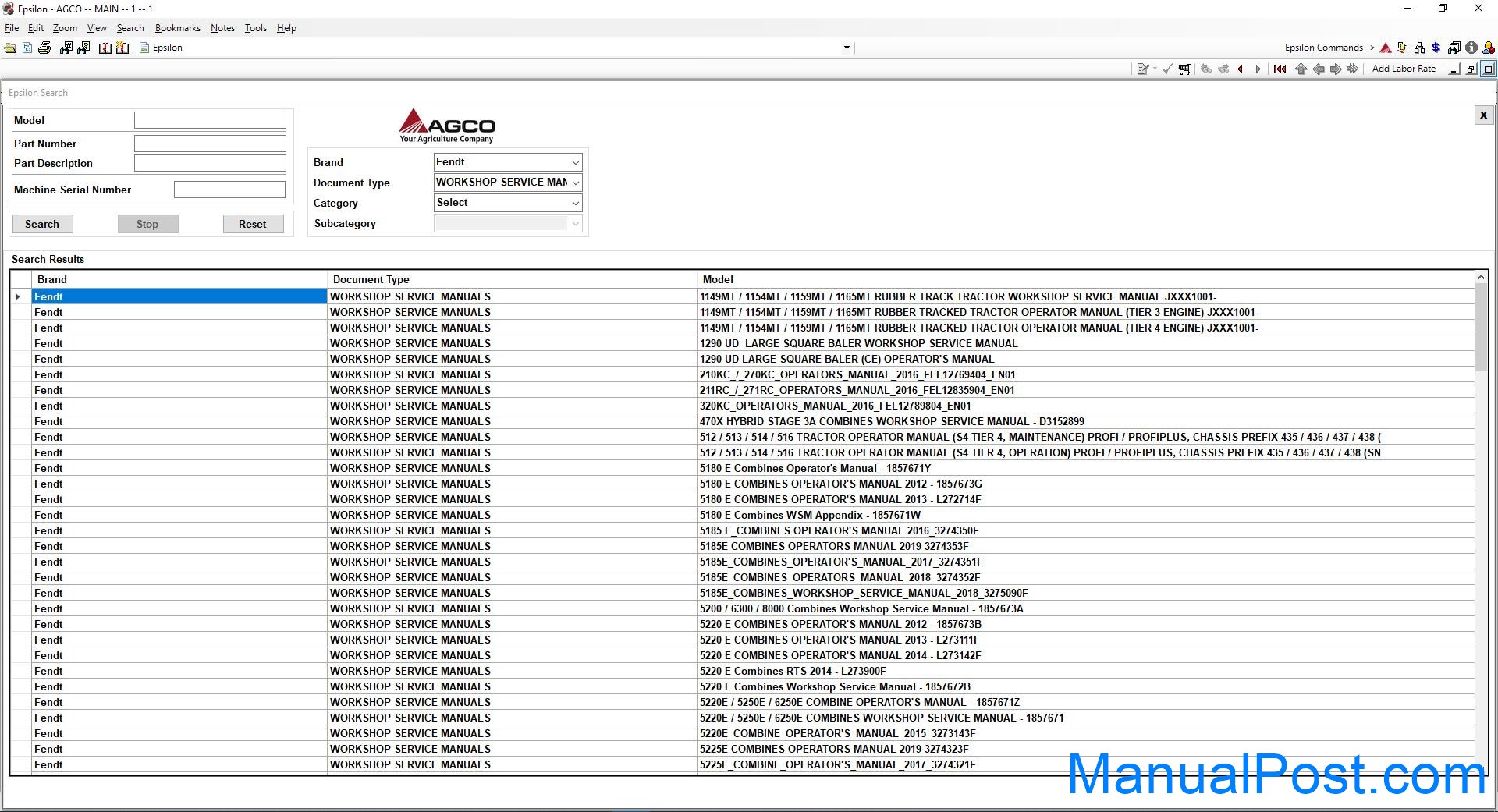Click the checkmark toolbar icon

click(x=1167, y=69)
